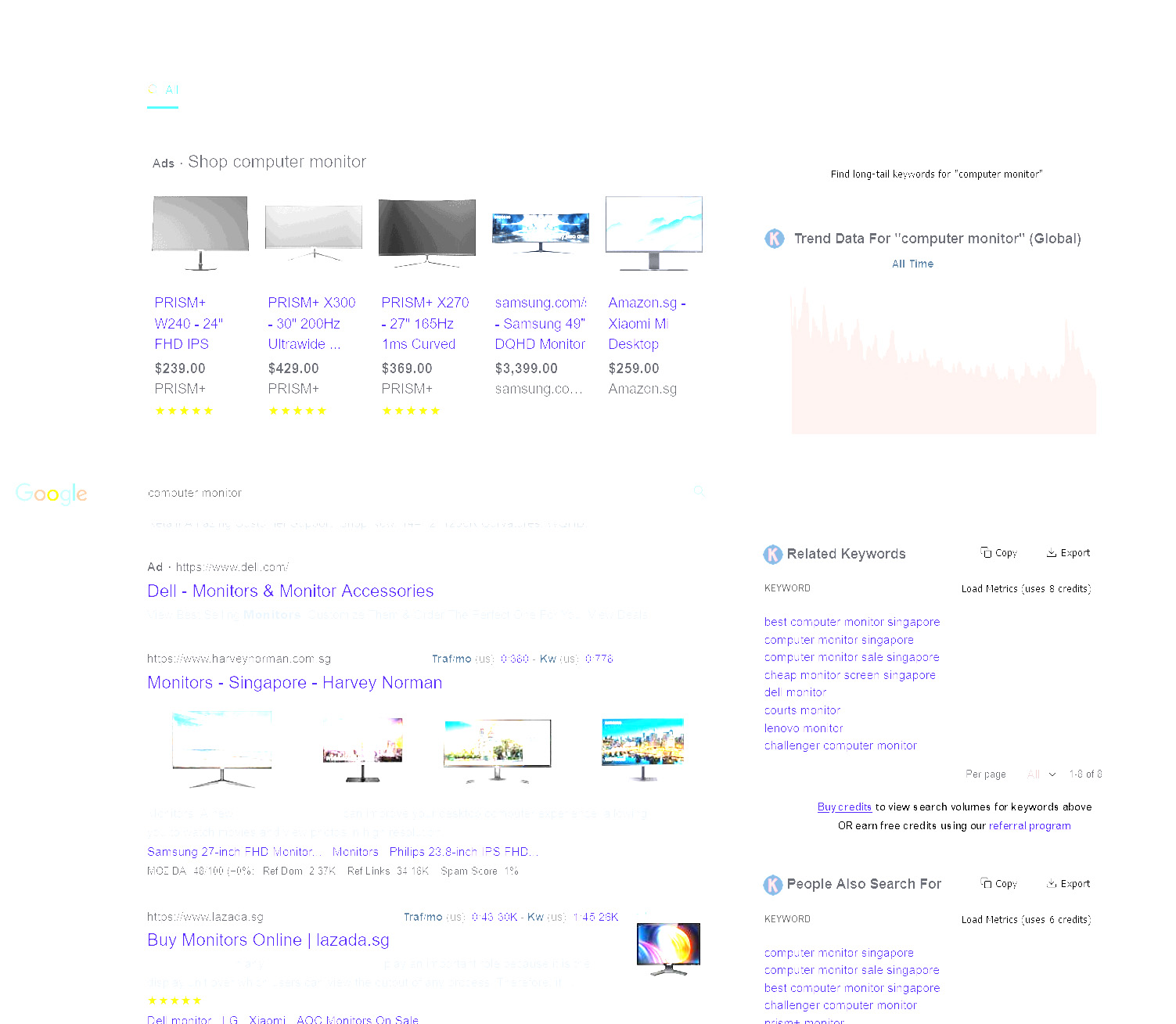
Task: Open 'Buy Monitors Online | lazada.sg' result
Action: coord(268,940)
